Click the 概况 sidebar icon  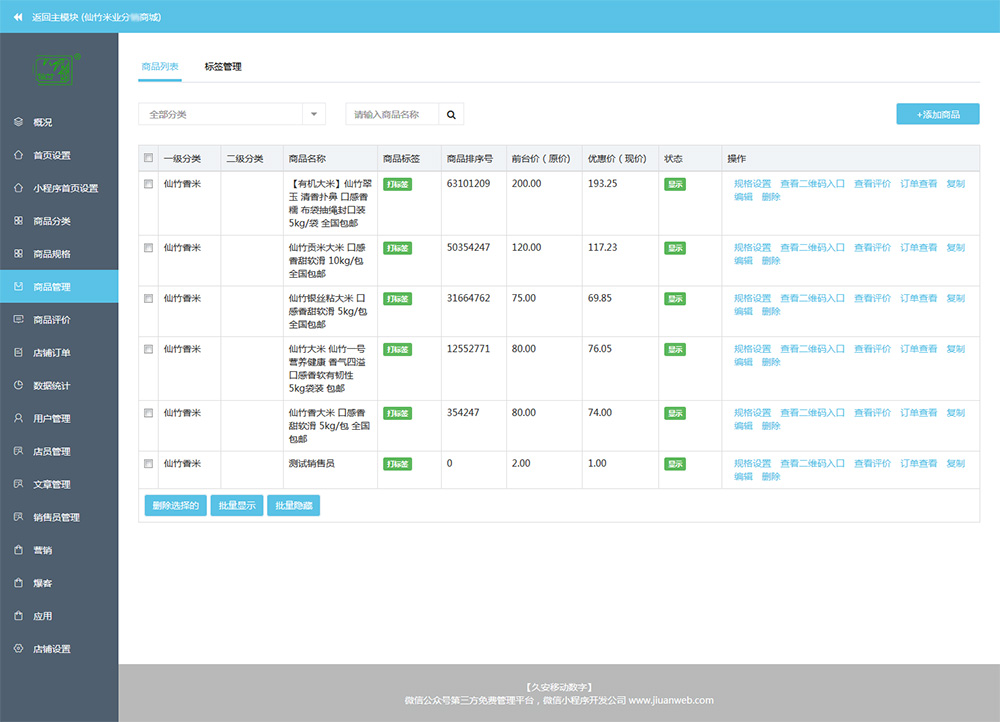coord(18,122)
